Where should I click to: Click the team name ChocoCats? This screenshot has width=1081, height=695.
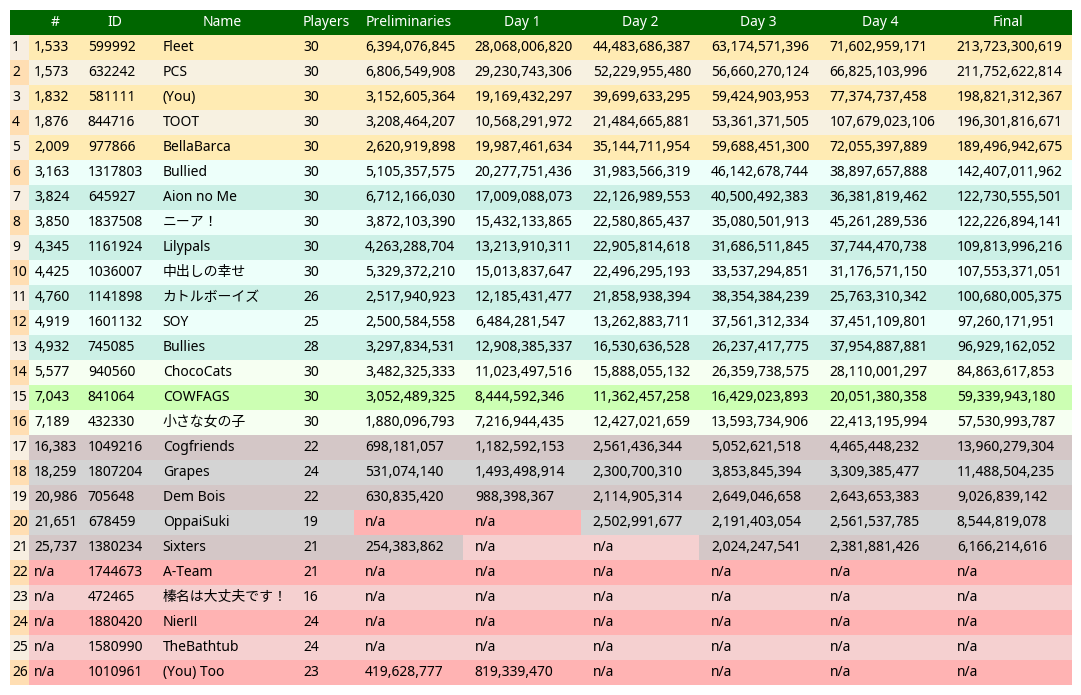198,371
